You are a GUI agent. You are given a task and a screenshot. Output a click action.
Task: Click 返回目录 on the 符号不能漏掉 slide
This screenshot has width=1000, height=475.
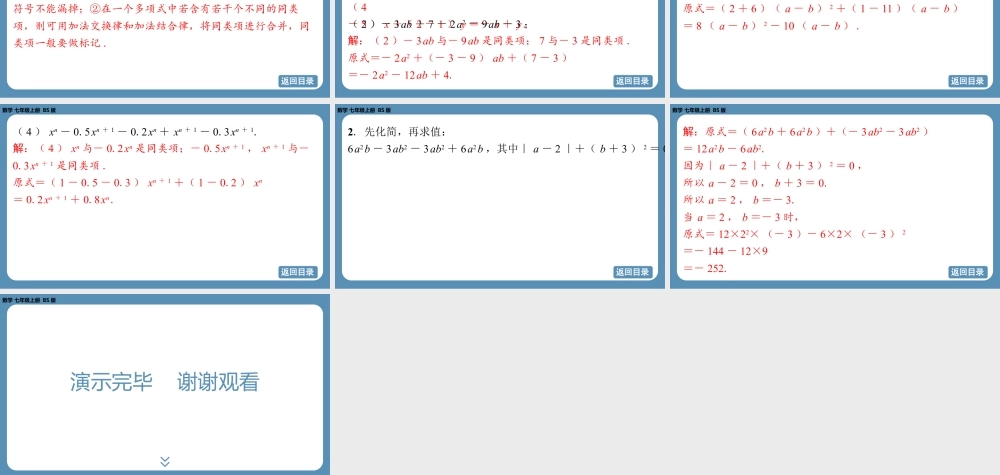coord(298,81)
